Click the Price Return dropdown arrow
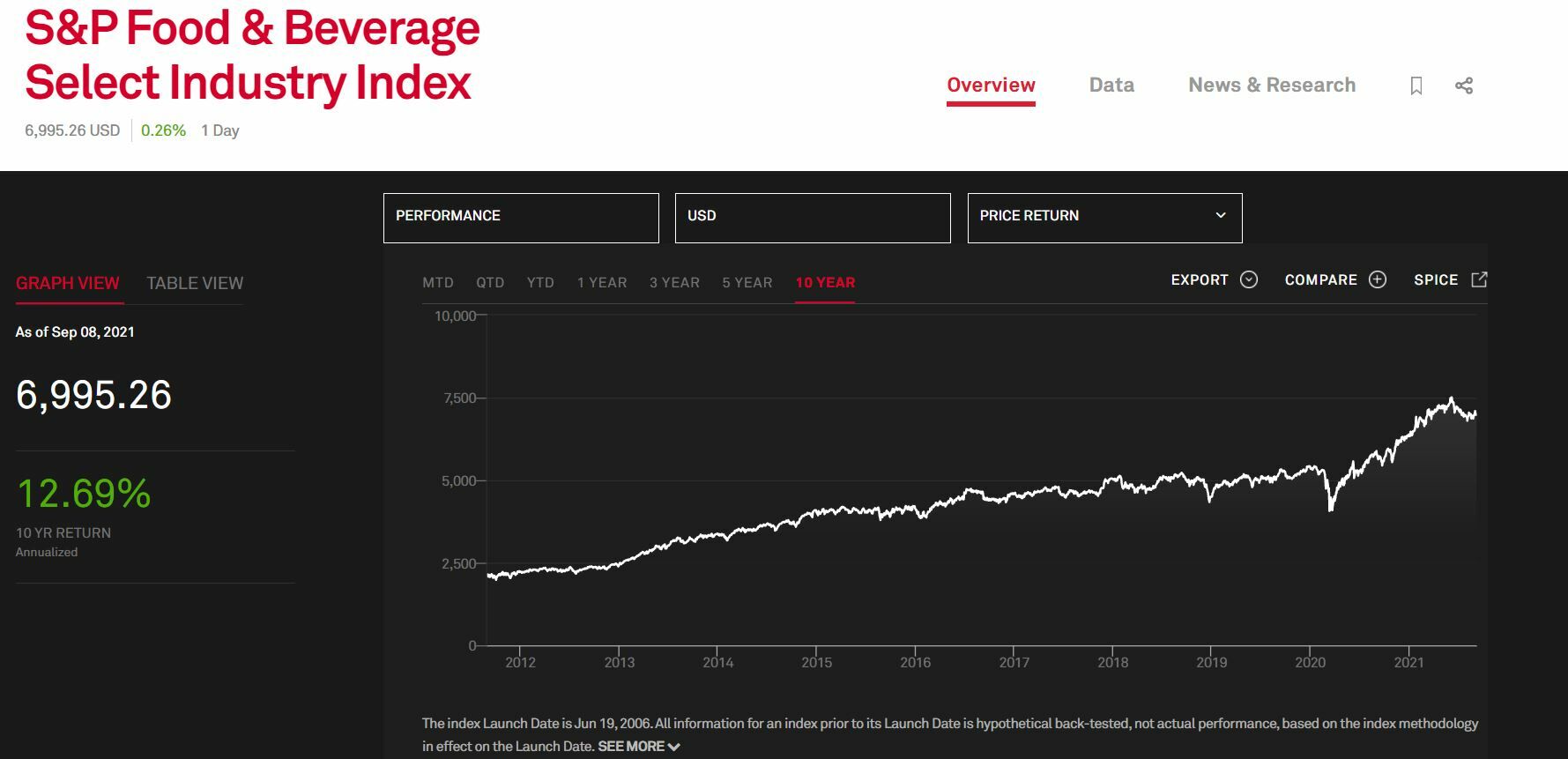This screenshot has height=759, width=1568. click(1221, 215)
